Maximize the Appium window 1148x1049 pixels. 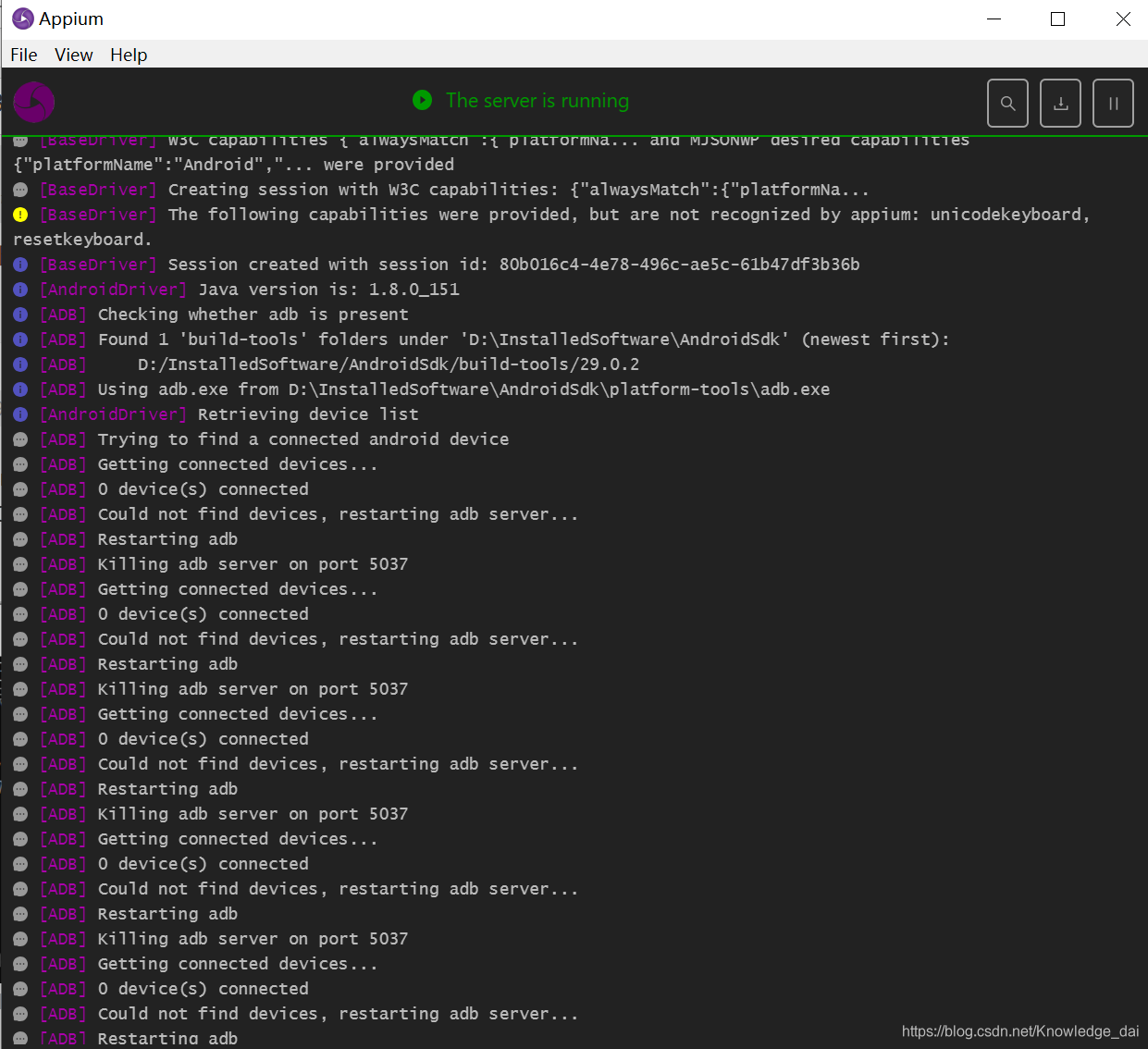click(1058, 19)
